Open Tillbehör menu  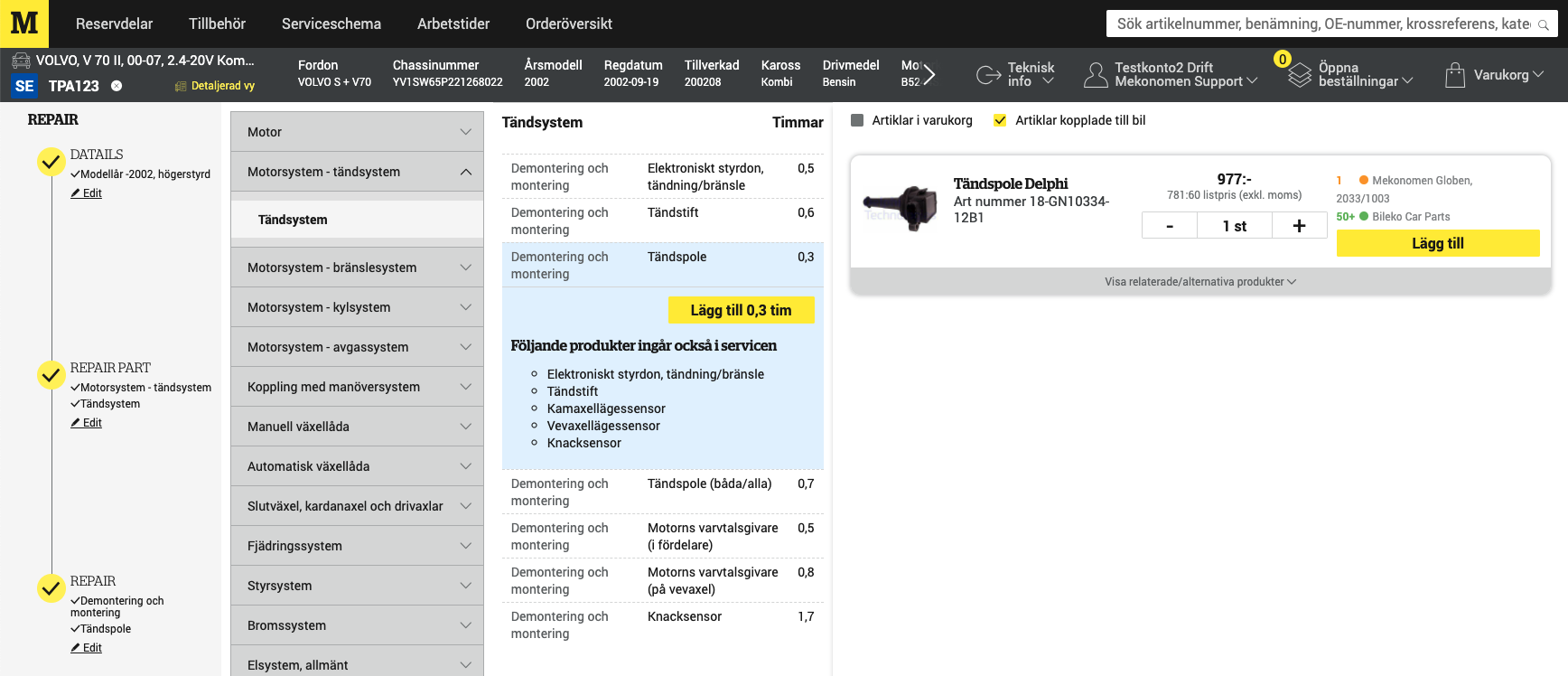(x=217, y=23)
